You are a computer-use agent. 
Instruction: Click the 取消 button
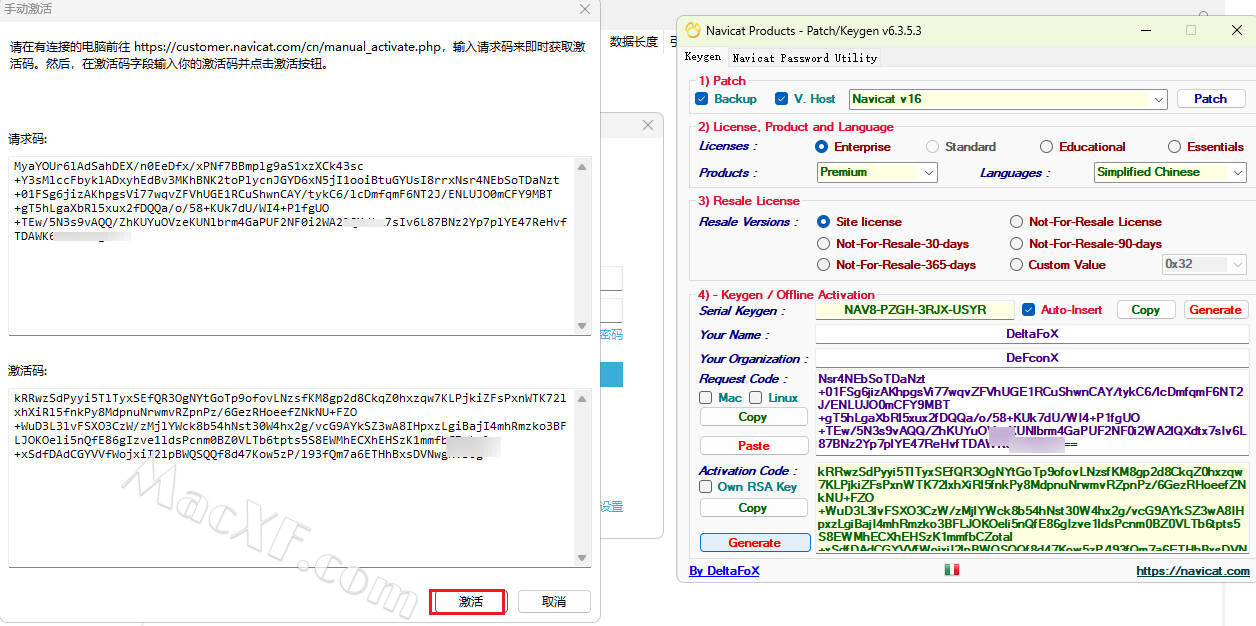coord(554,602)
